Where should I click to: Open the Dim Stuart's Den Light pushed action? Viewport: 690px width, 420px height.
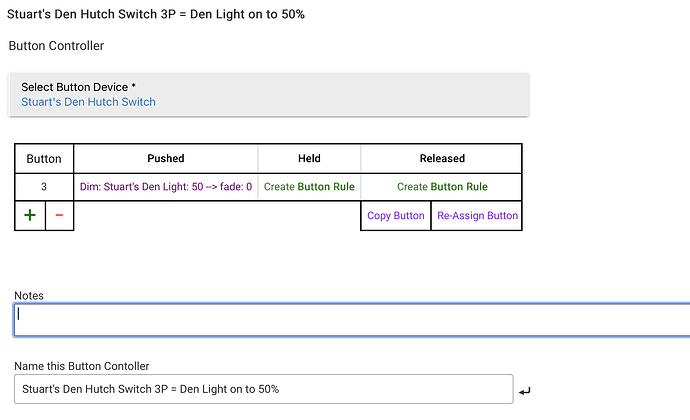click(x=166, y=187)
